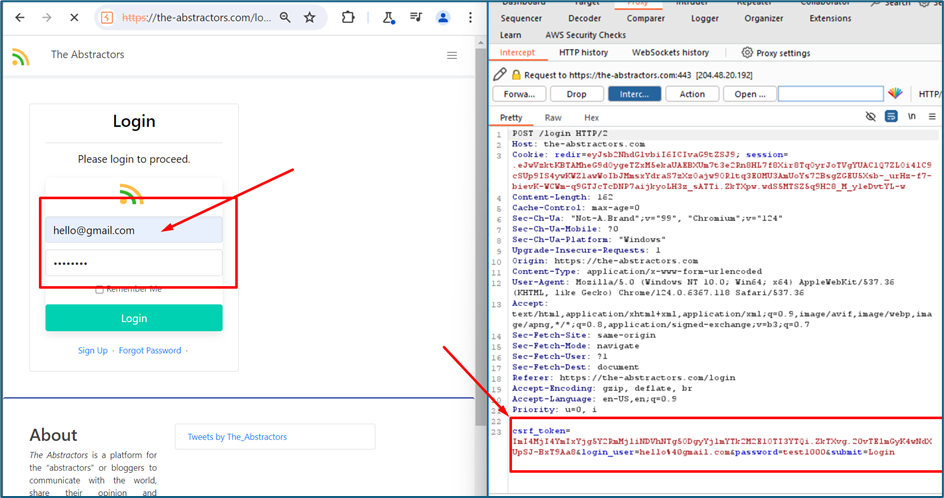Switch to Raw message view

coord(553,117)
